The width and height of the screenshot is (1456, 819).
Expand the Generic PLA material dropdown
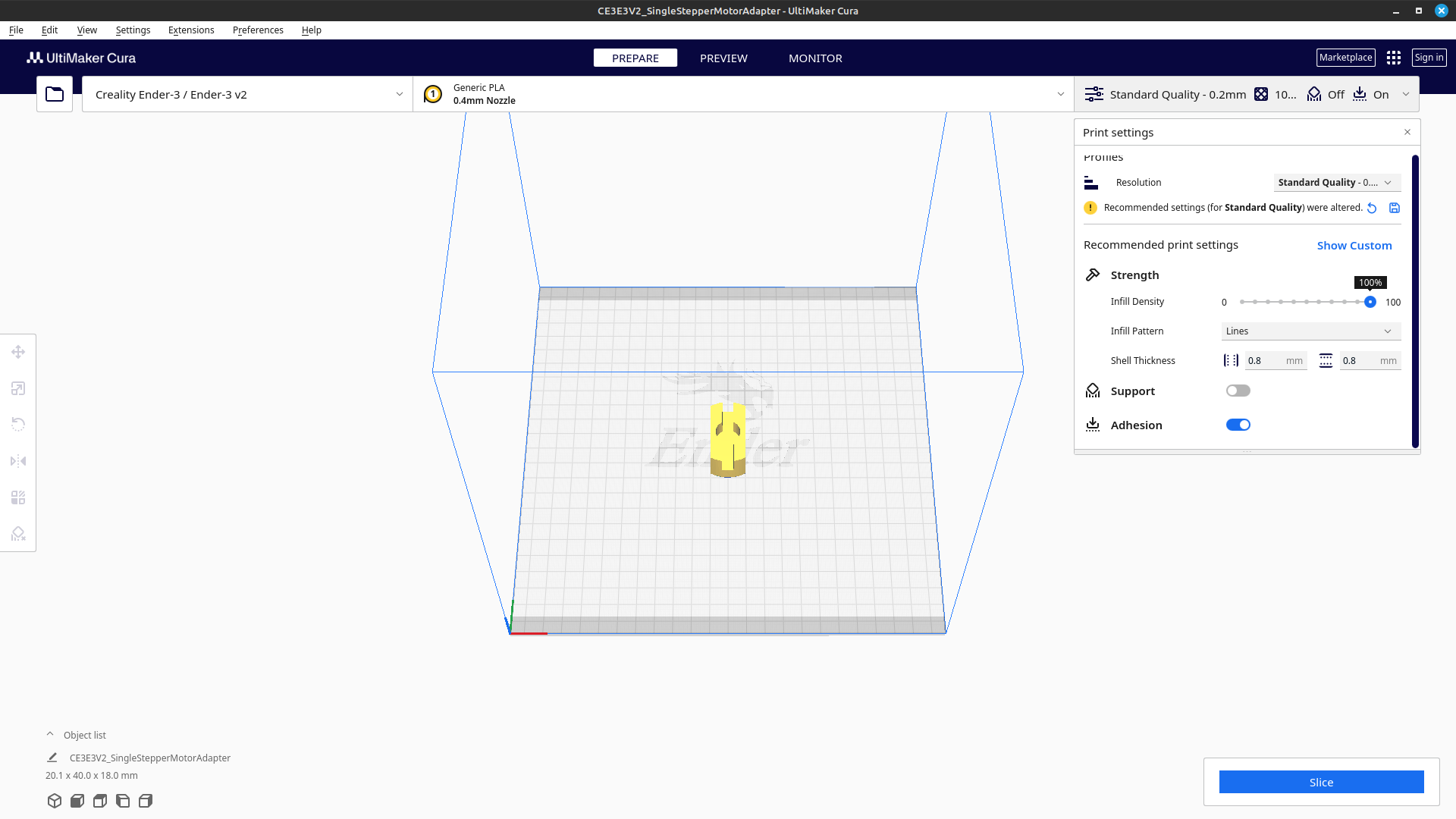(743, 94)
